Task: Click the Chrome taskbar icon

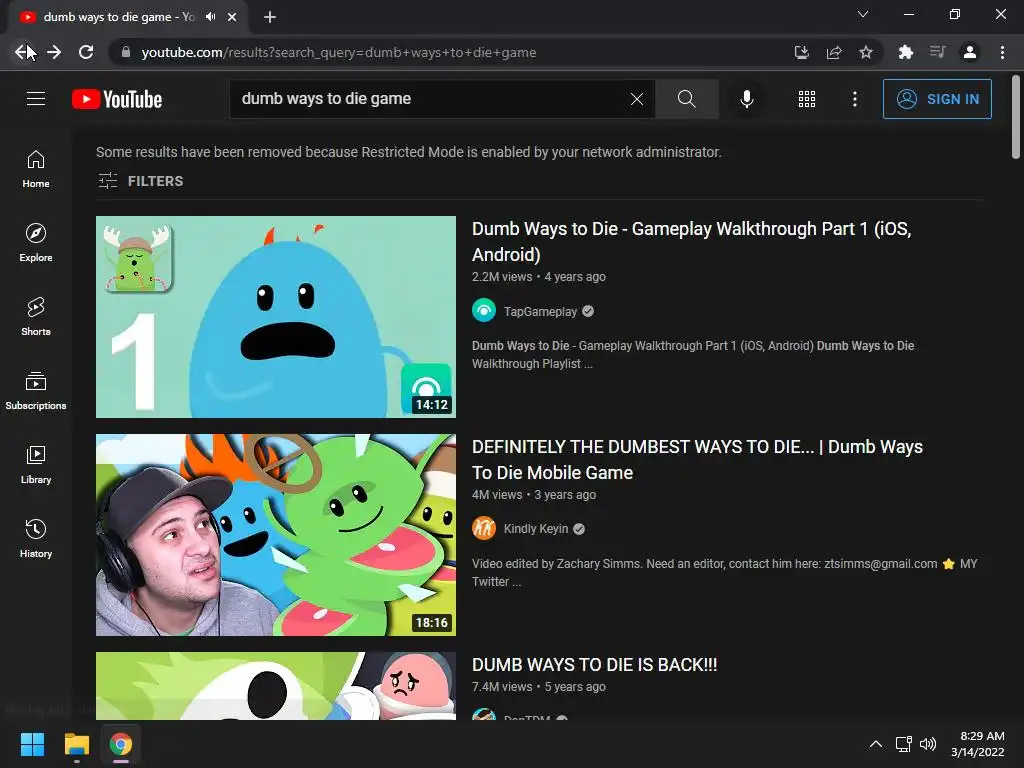Action: click(x=121, y=744)
